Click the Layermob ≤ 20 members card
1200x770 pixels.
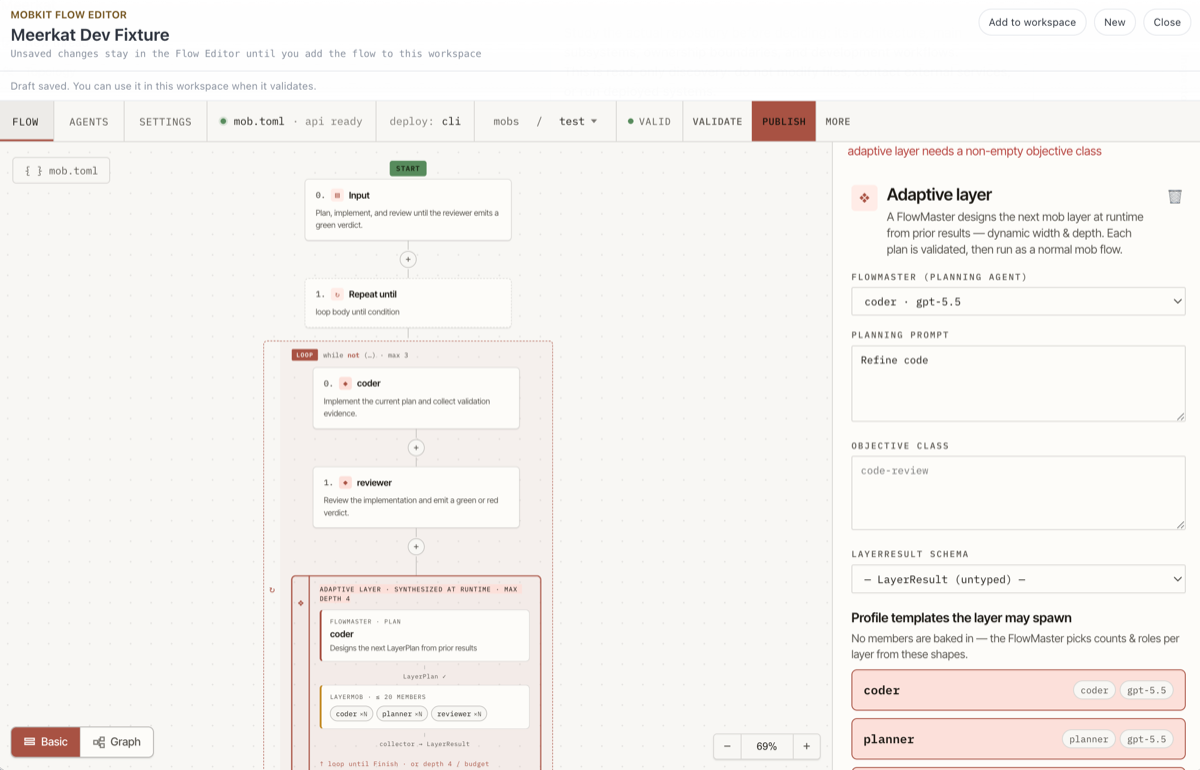point(424,707)
